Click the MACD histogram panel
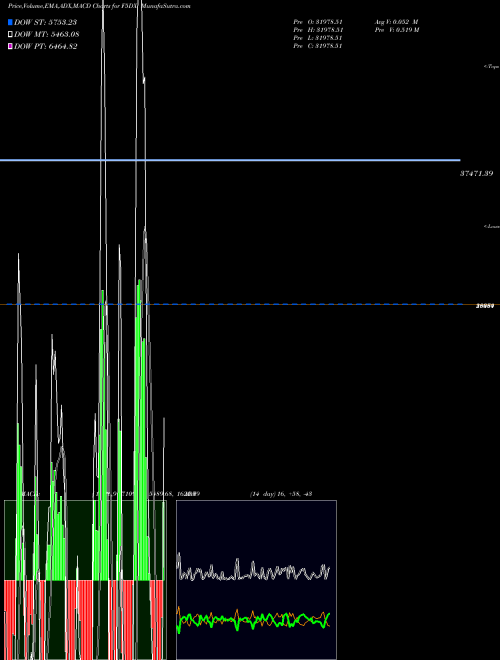This screenshot has height=660, width=500. (x=85, y=580)
